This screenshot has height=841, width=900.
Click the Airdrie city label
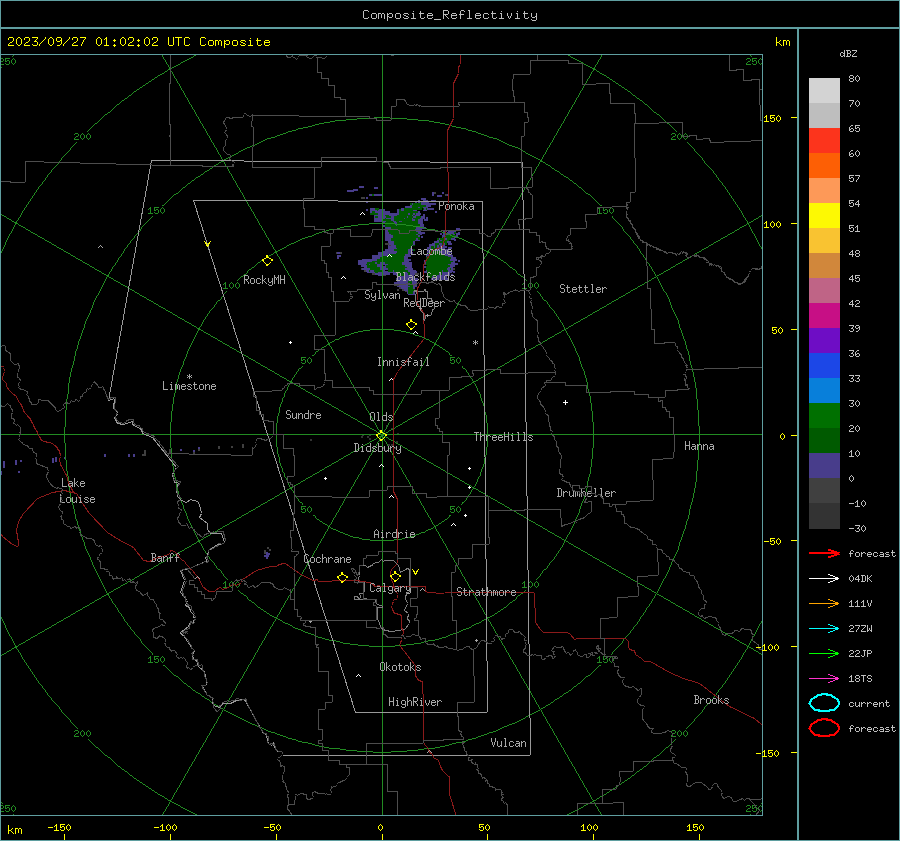394,534
